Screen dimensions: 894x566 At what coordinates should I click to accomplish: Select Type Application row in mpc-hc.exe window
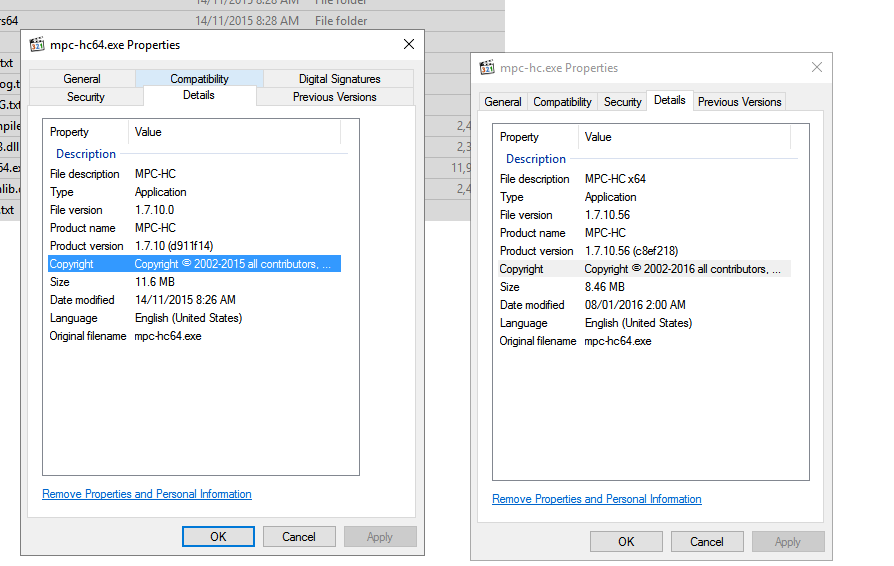644,197
